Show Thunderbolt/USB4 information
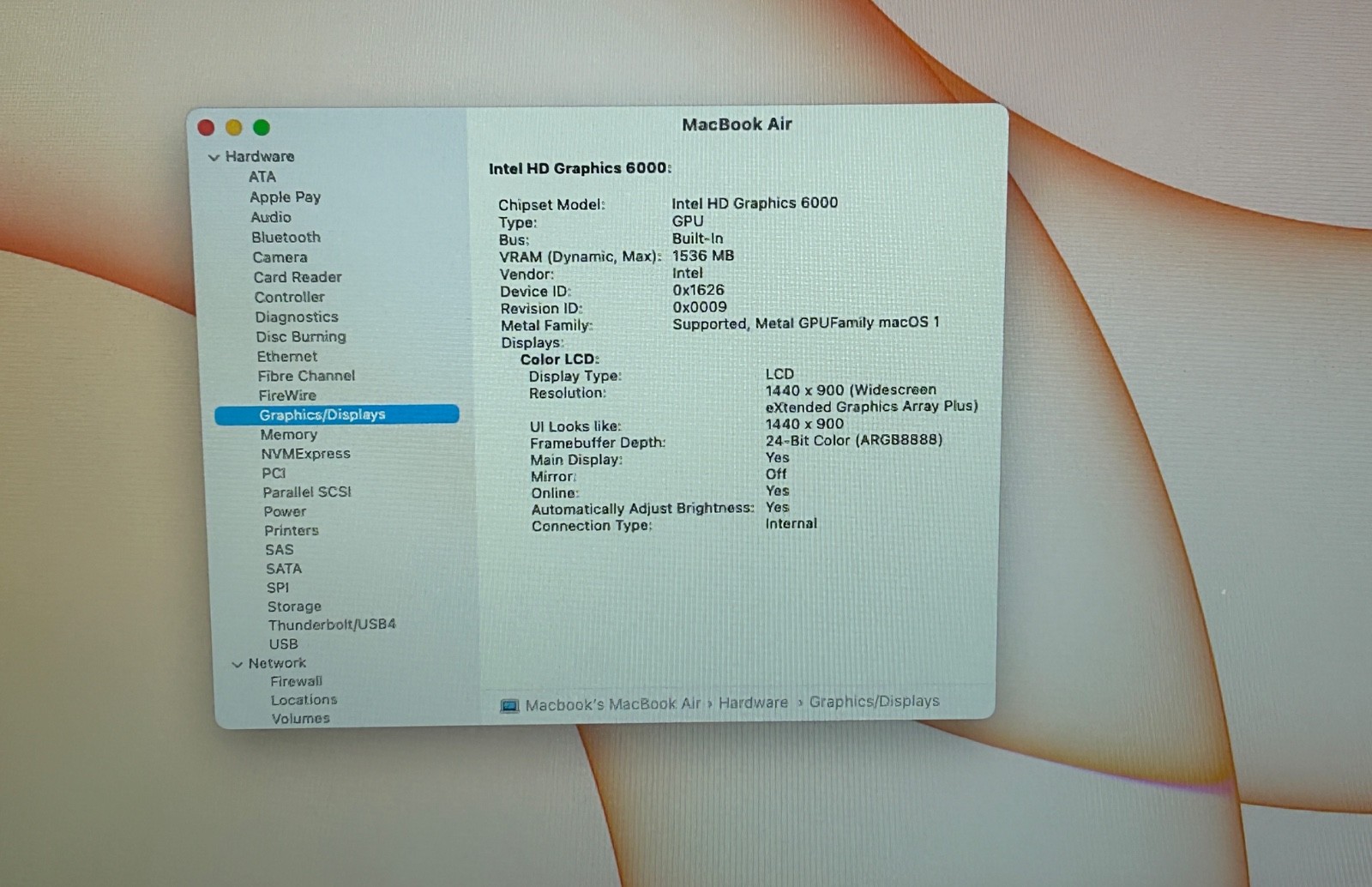1372x887 pixels. click(x=332, y=625)
